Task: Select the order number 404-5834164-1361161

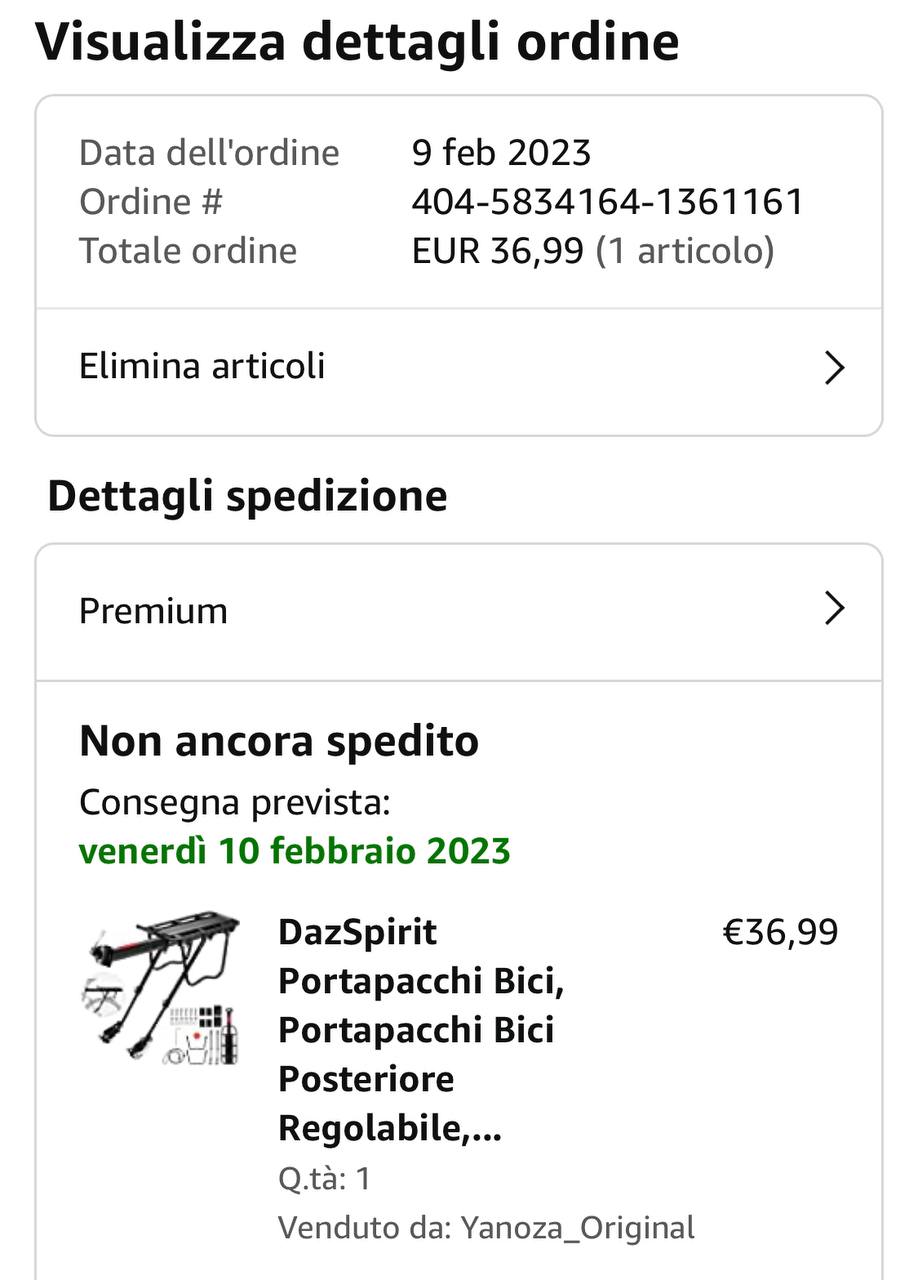Action: click(x=607, y=202)
